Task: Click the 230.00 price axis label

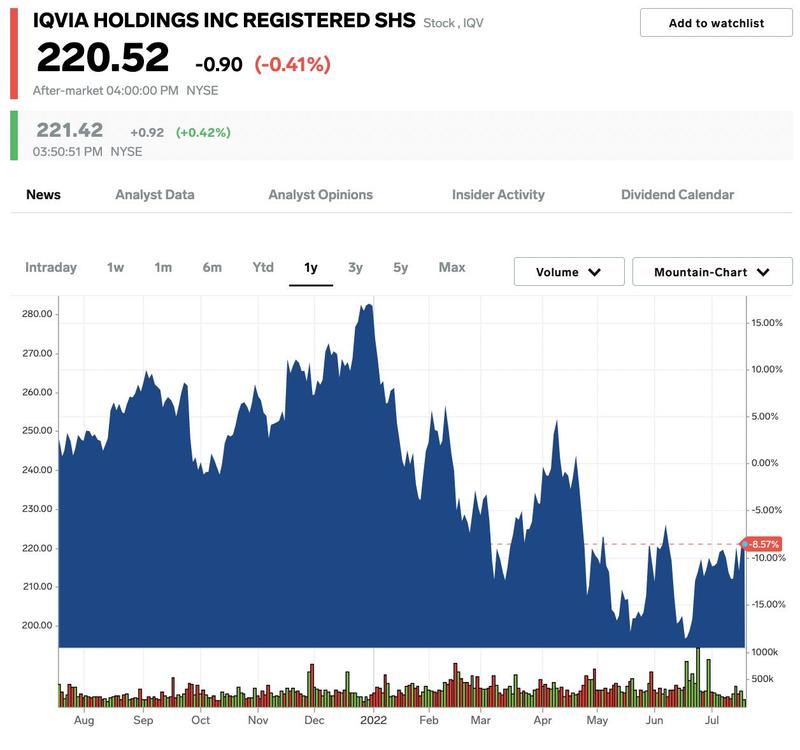Action: [x=37, y=509]
